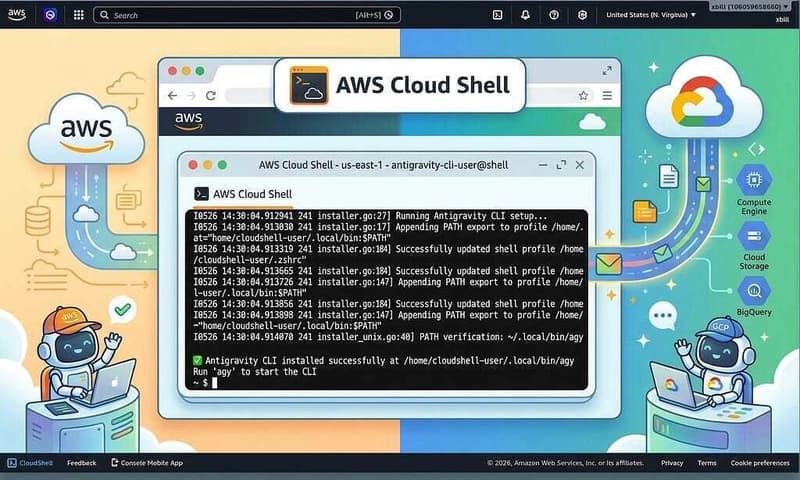Click the illustrated browser forward arrow
This screenshot has width=800, height=480.
pos(191,95)
